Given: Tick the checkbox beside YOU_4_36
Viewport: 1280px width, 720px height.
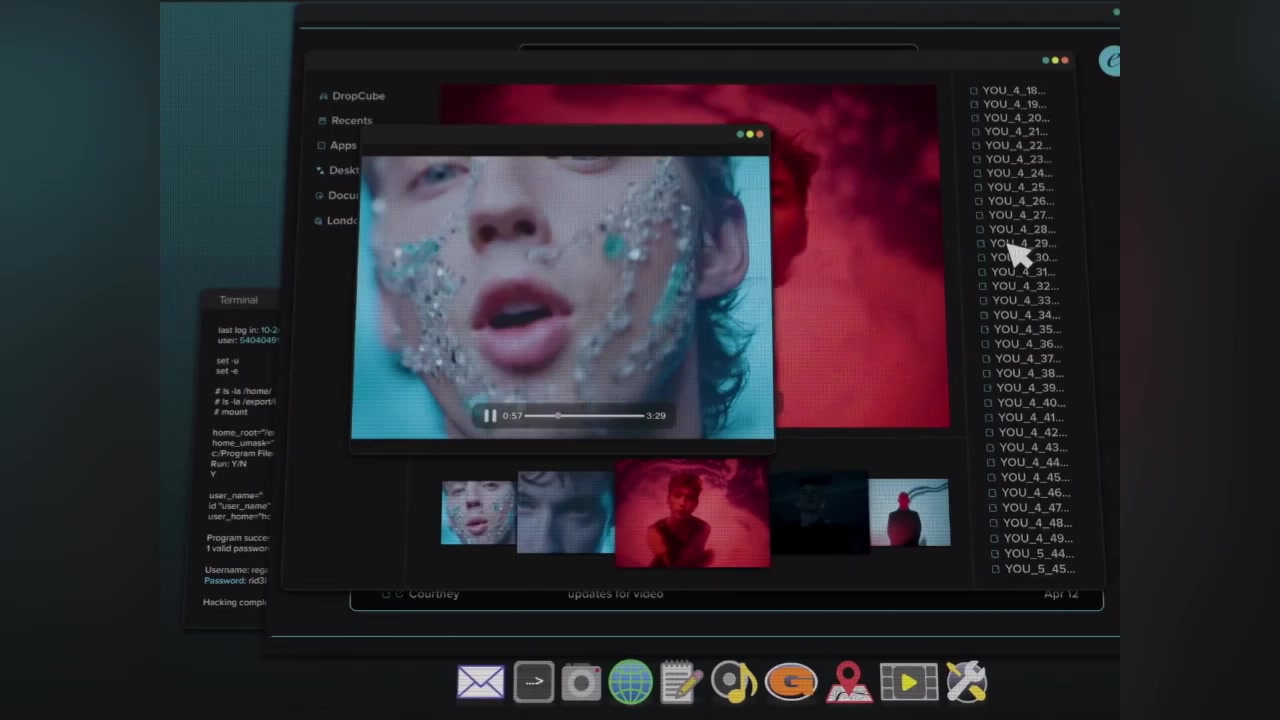Looking at the screenshot, I should click(x=986, y=344).
